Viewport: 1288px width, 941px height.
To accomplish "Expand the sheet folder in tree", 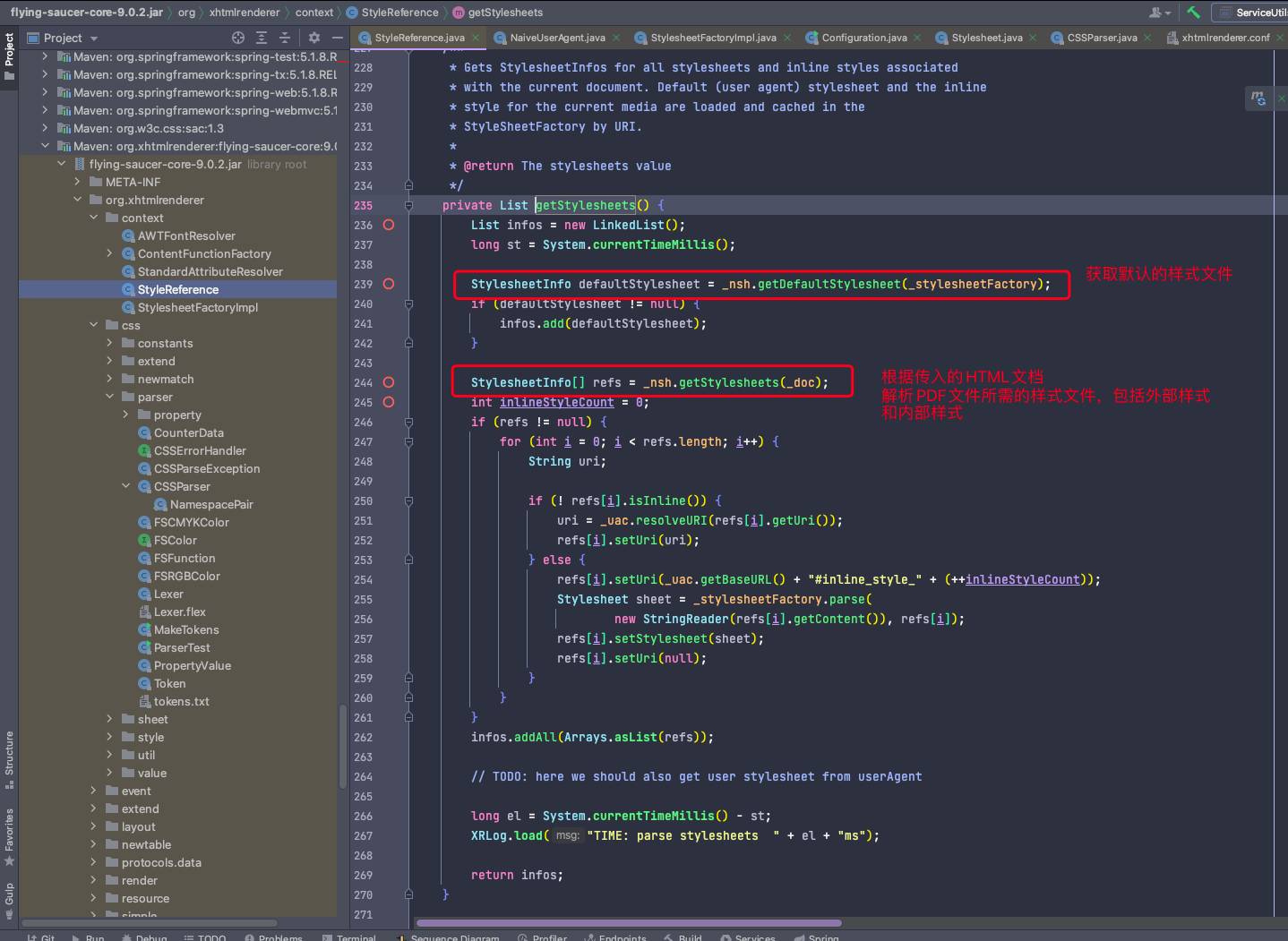I will (x=110, y=719).
